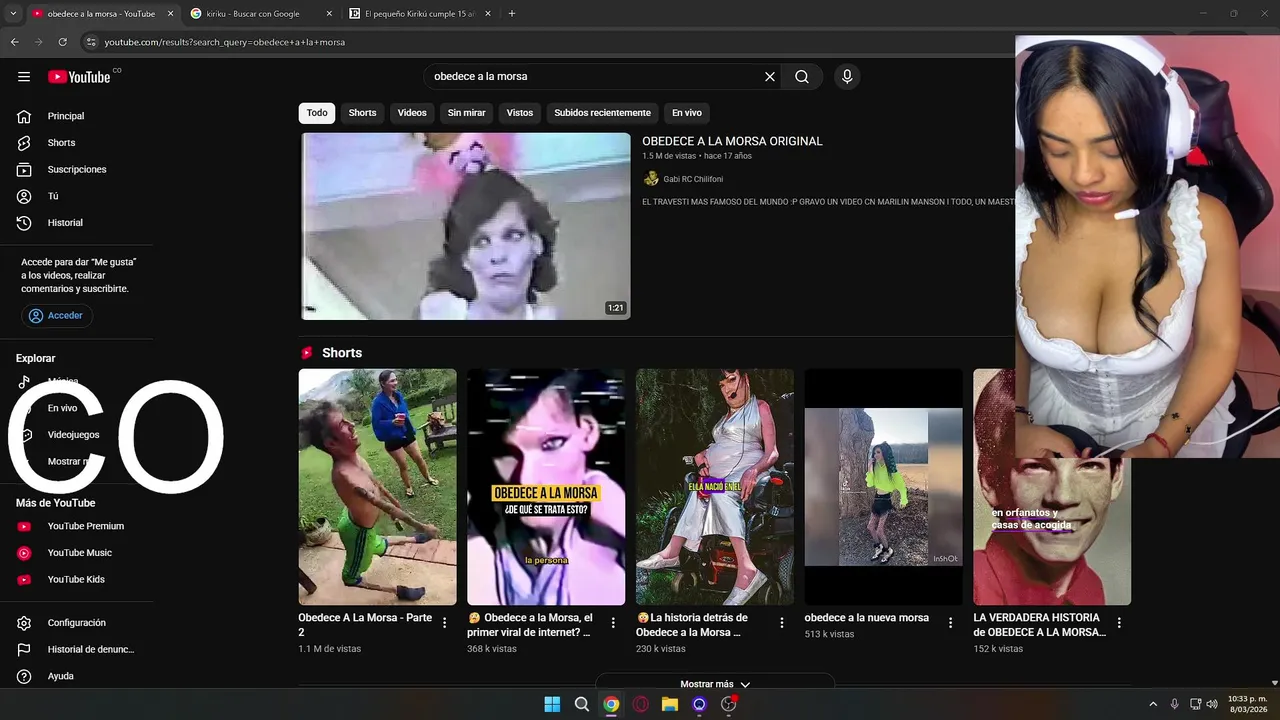This screenshot has height=720, width=1280.
Task: Click the magnifier search button
Action: [802, 77]
